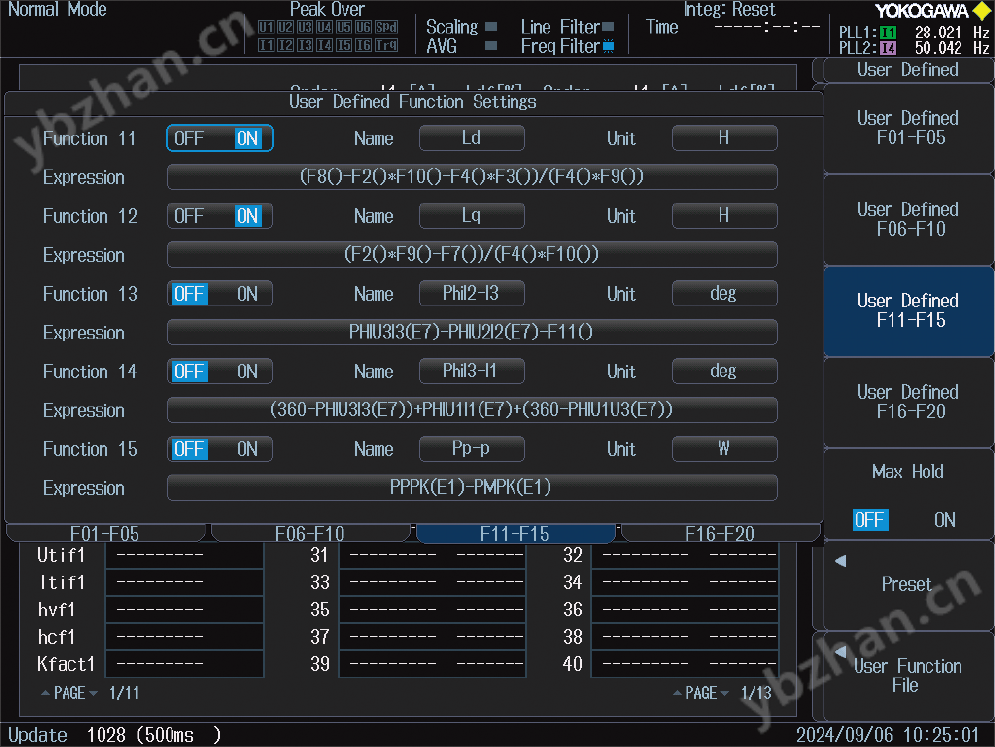Click the PLL2 I4 source indicator
Viewport: 995px width, 747px height.
click(888, 47)
